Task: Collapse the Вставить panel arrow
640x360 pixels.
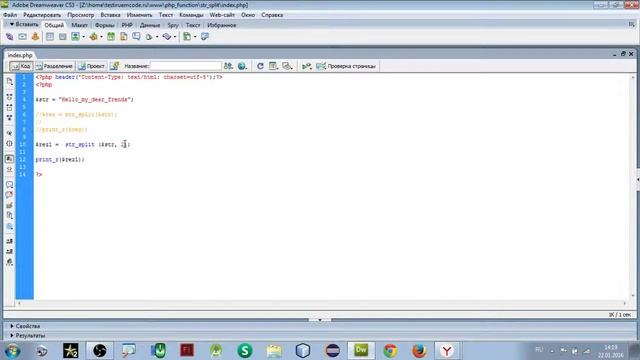Action: pyautogui.click(x=12, y=25)
